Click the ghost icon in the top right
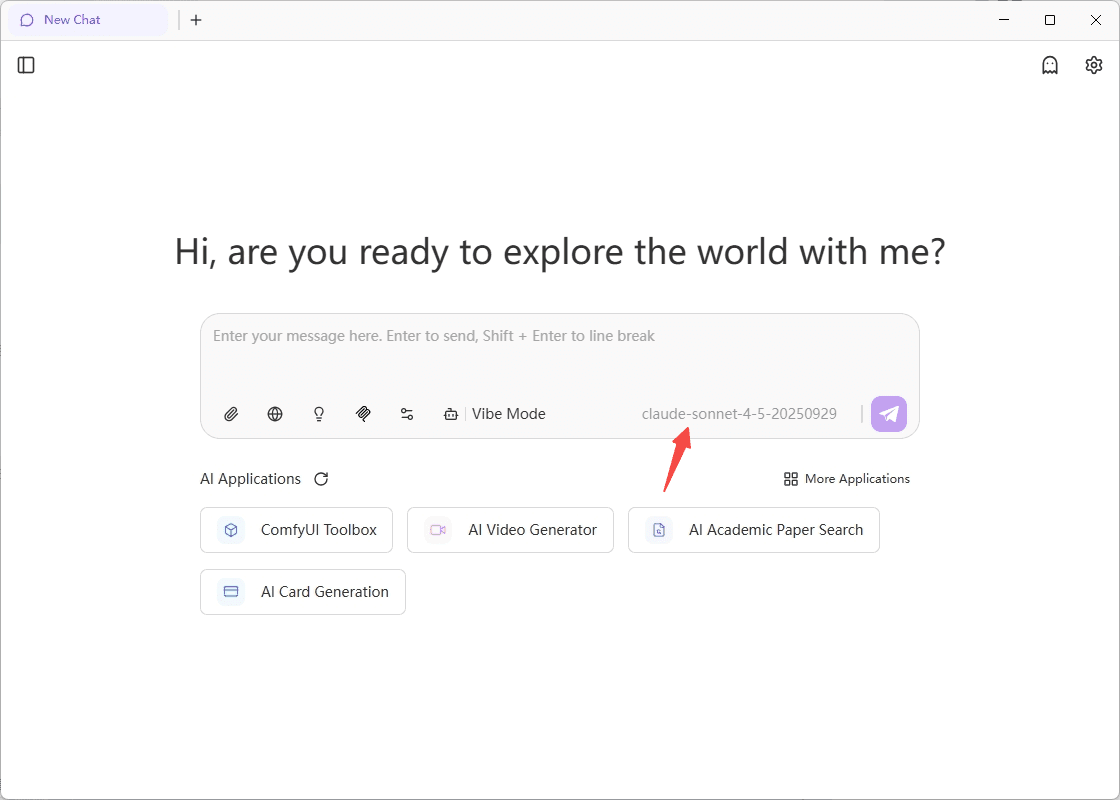The height and width of the screenshot is (800, 1120). click(x=1050, y=65)
